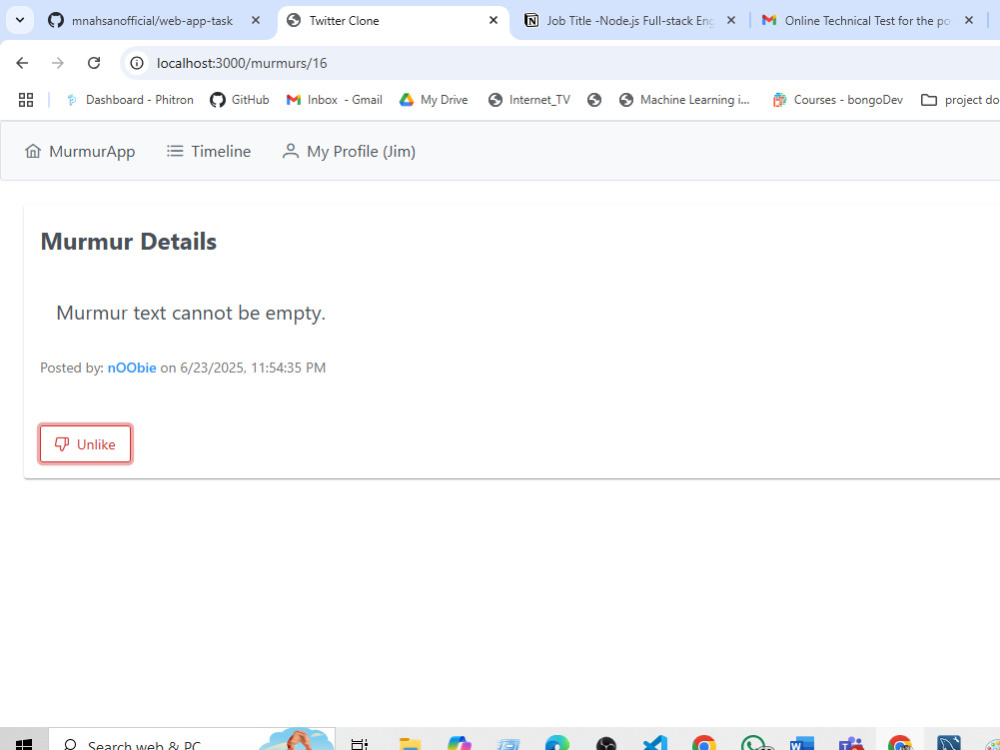Open the Chrome apps grid shortcut
This screenshot has width=1000, height=750.
pos(26,99)
